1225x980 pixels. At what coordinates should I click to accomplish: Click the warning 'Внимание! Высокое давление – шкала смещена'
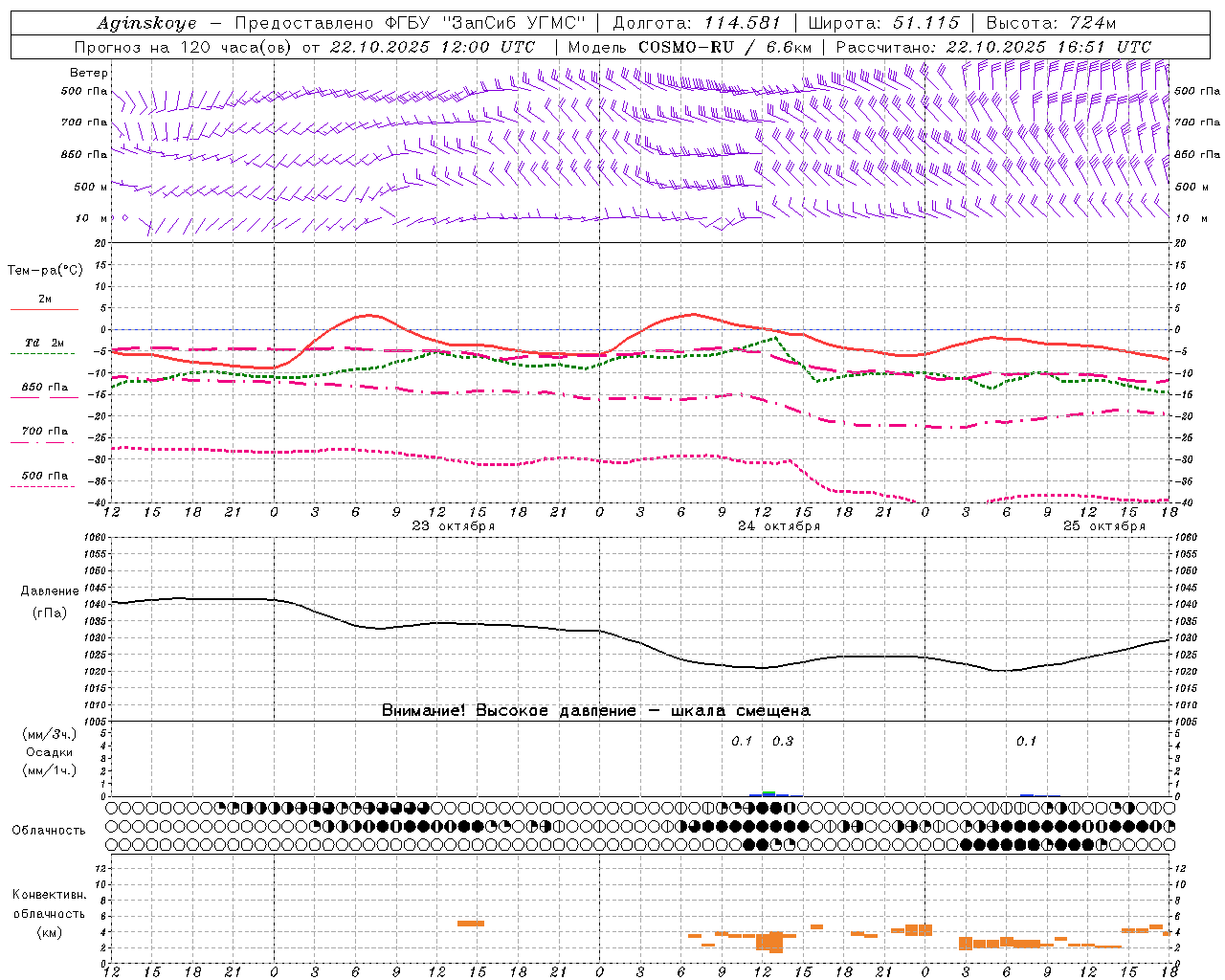(x=596, y=711)
